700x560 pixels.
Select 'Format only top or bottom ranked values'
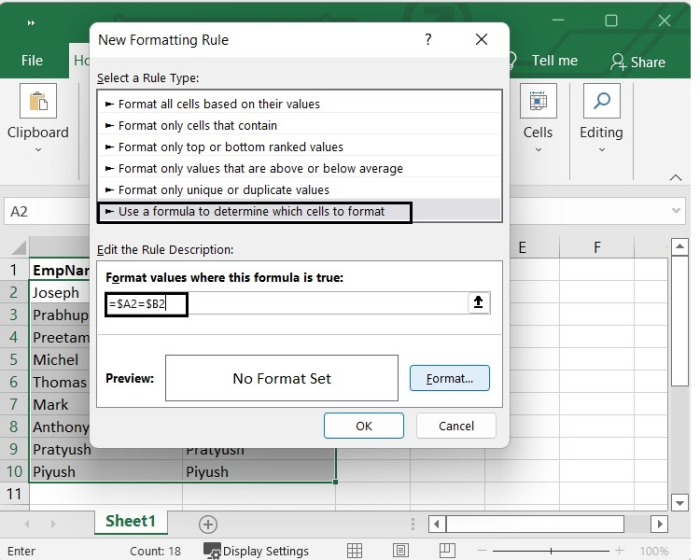230,147
